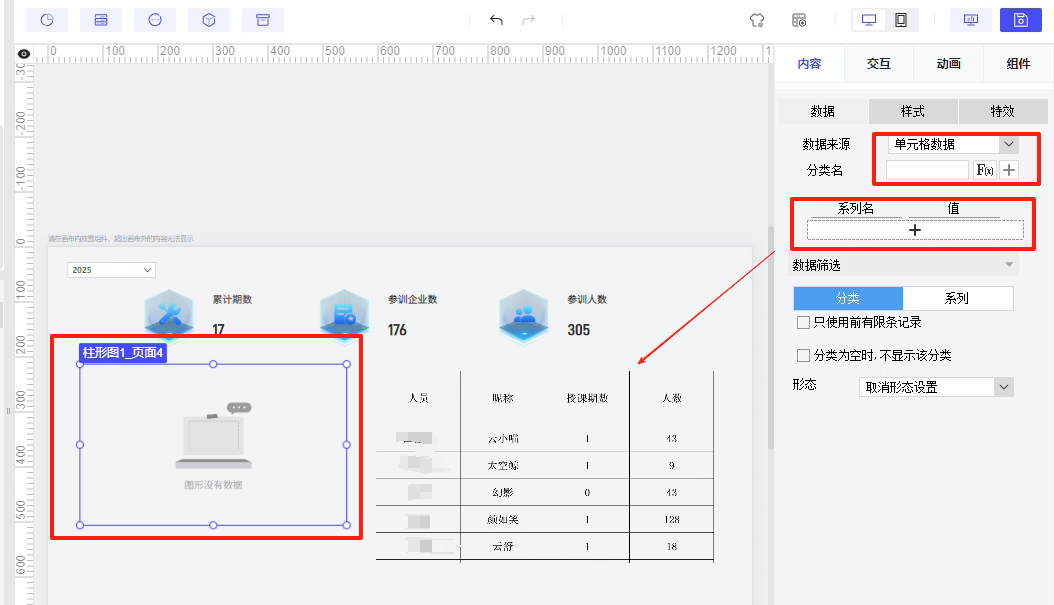Click the 颜如笑 table cell

pyautogui.click(x=503, y=519)
